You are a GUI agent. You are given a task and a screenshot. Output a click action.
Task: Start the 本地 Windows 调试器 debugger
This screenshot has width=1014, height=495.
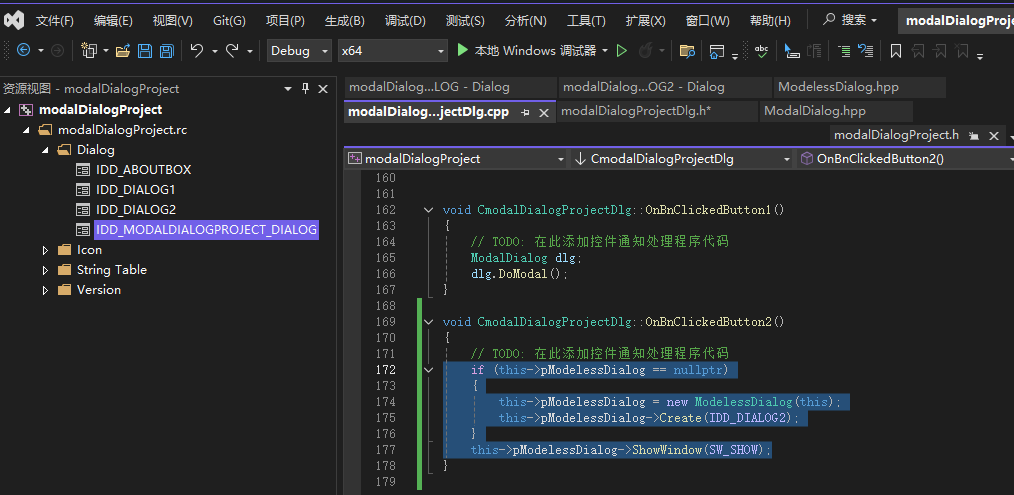(526, 51)
